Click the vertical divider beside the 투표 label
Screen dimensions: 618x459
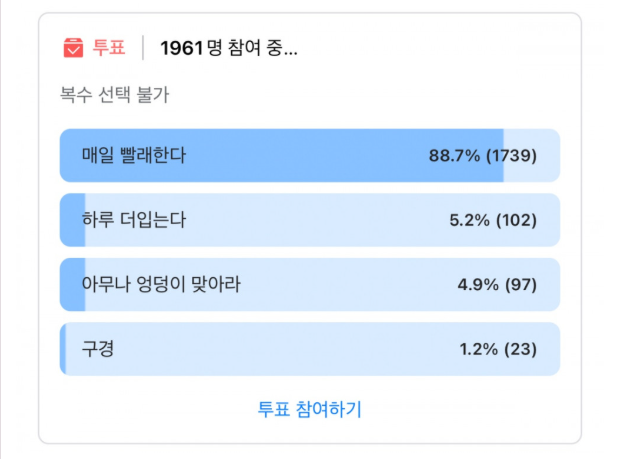point(143,48)
